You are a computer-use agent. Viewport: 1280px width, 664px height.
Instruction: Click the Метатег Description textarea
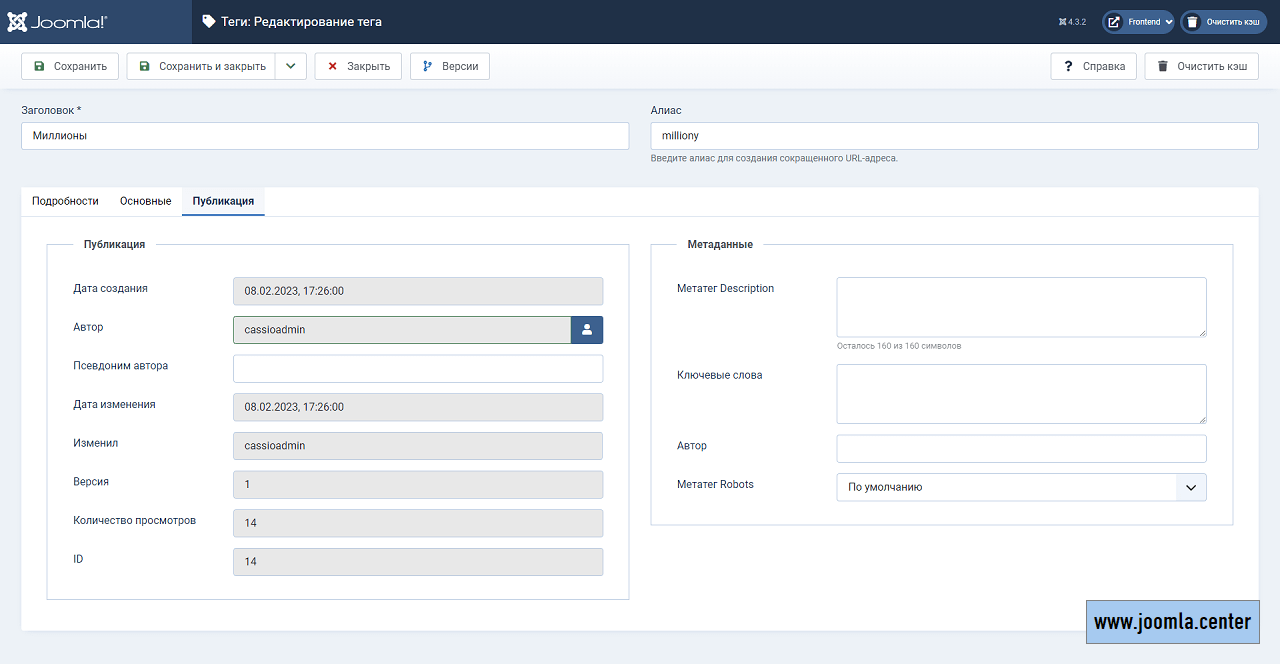point(1021,307)
